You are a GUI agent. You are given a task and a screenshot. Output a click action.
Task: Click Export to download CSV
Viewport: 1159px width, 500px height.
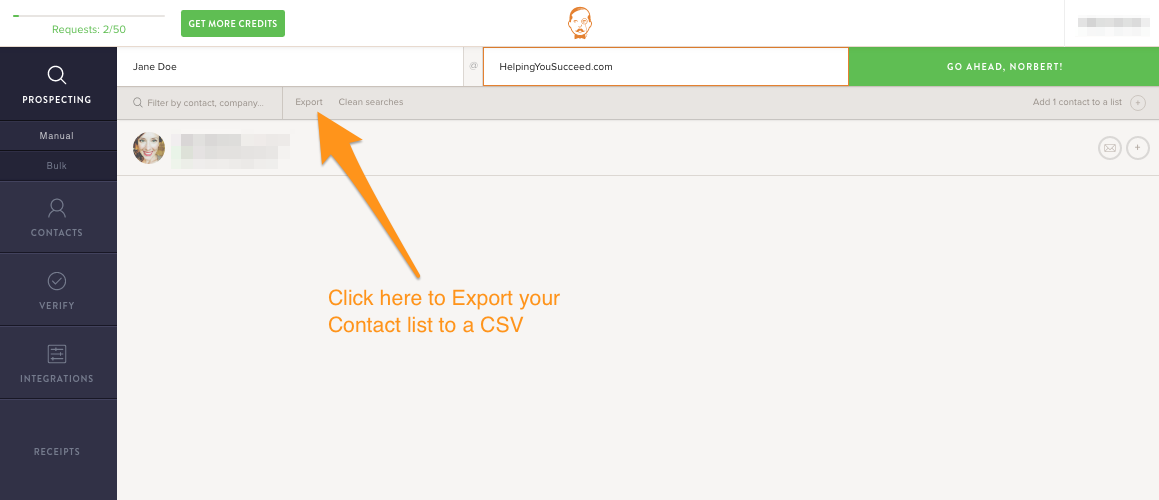click(309, 102)
